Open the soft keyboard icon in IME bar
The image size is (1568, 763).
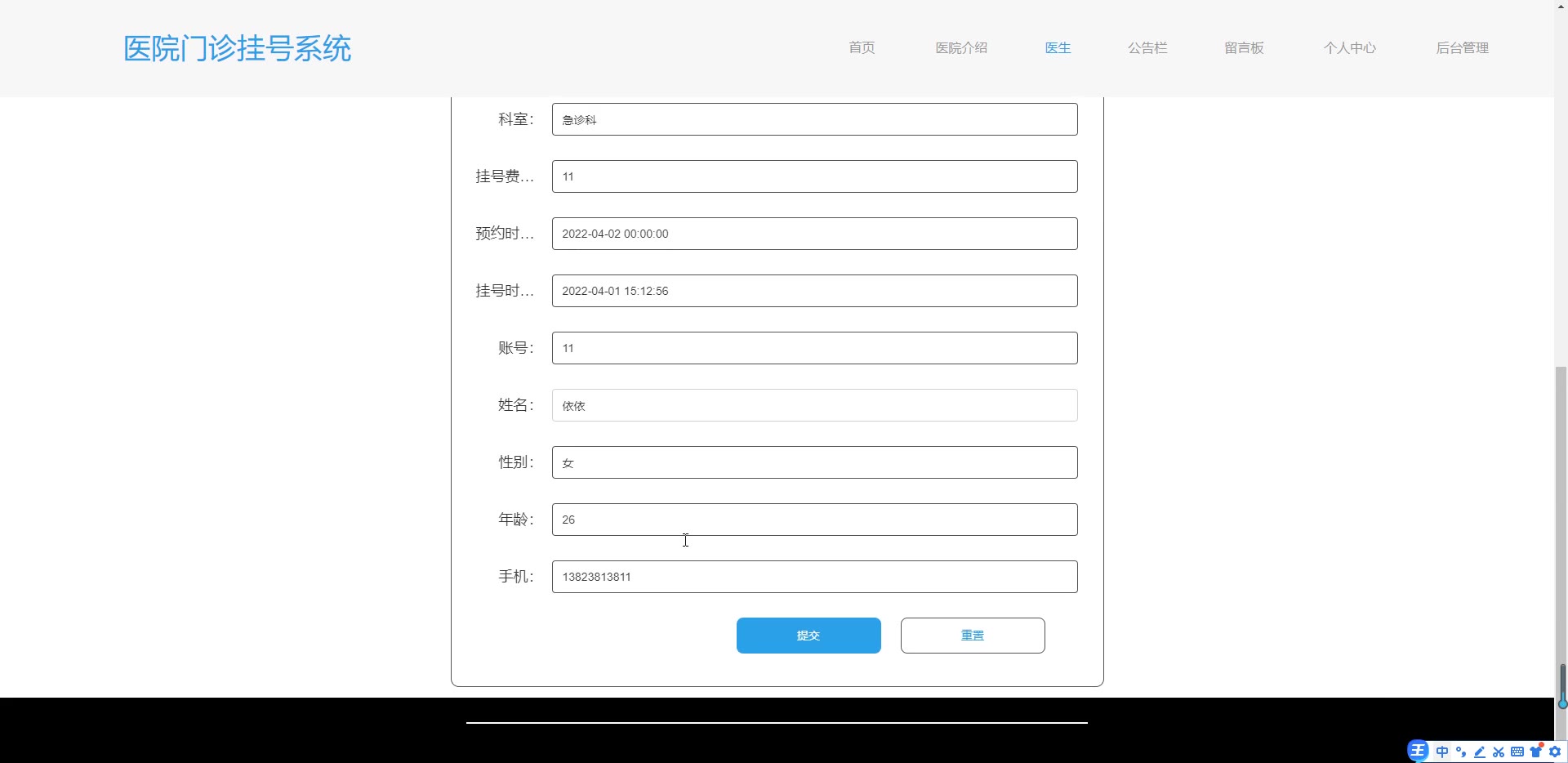(x=1517, y=752)
